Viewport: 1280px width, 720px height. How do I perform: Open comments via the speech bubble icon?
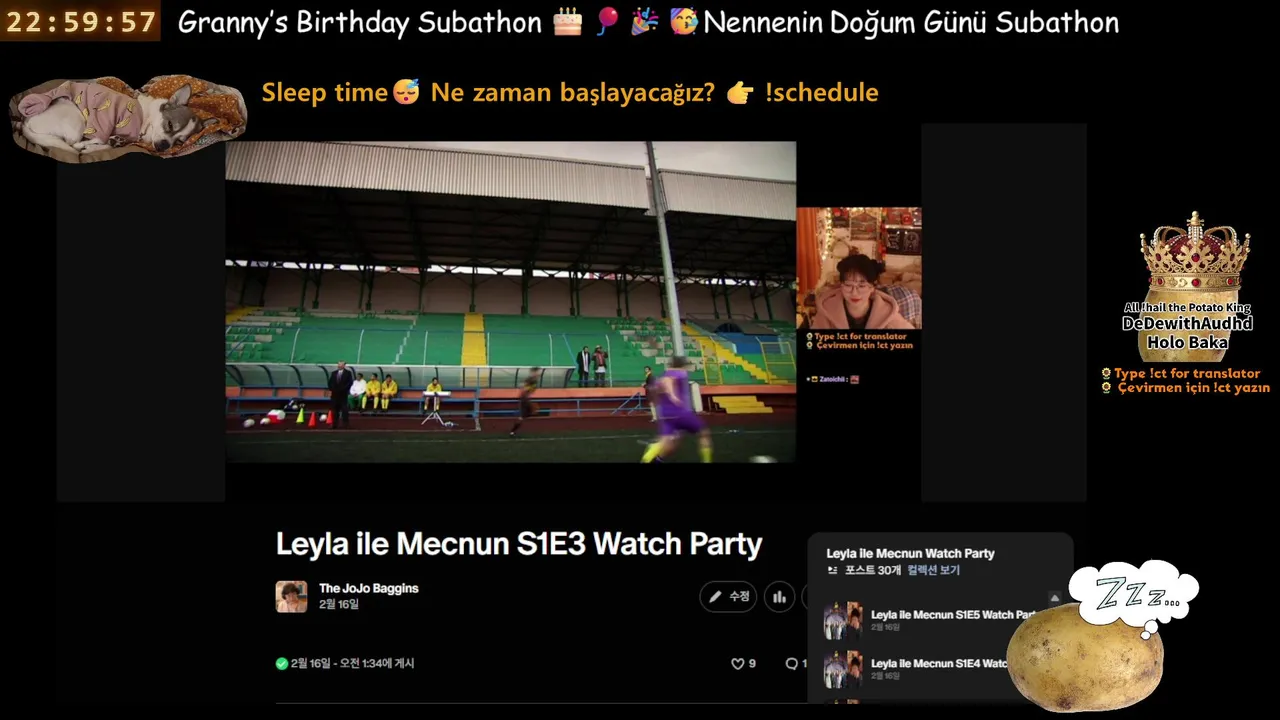coord(792,663)
